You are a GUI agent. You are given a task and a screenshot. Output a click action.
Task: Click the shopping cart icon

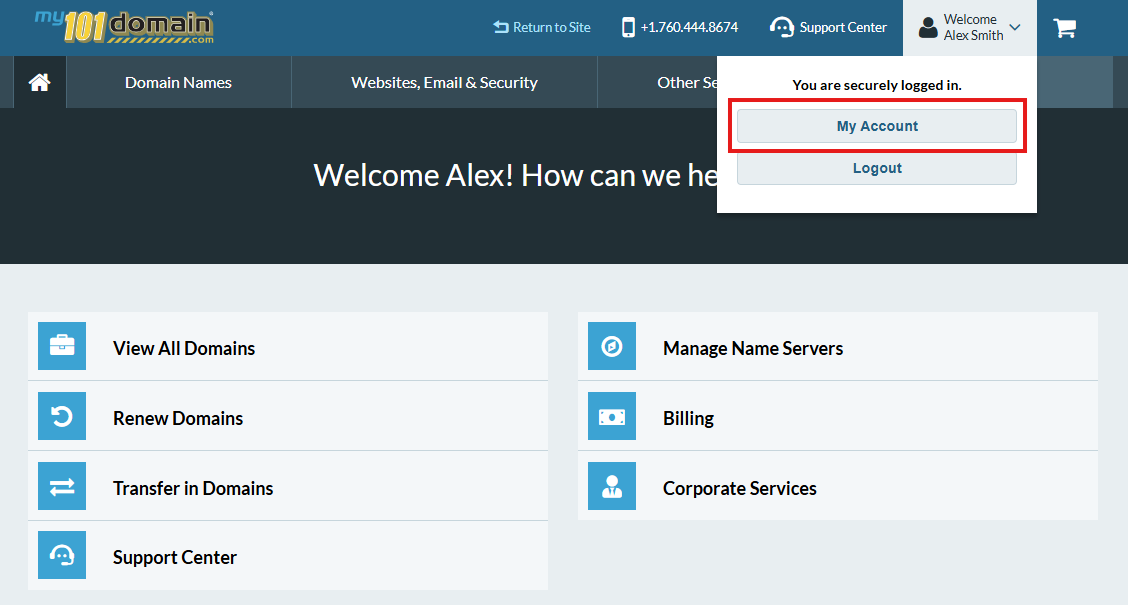tap(1064, 28)
